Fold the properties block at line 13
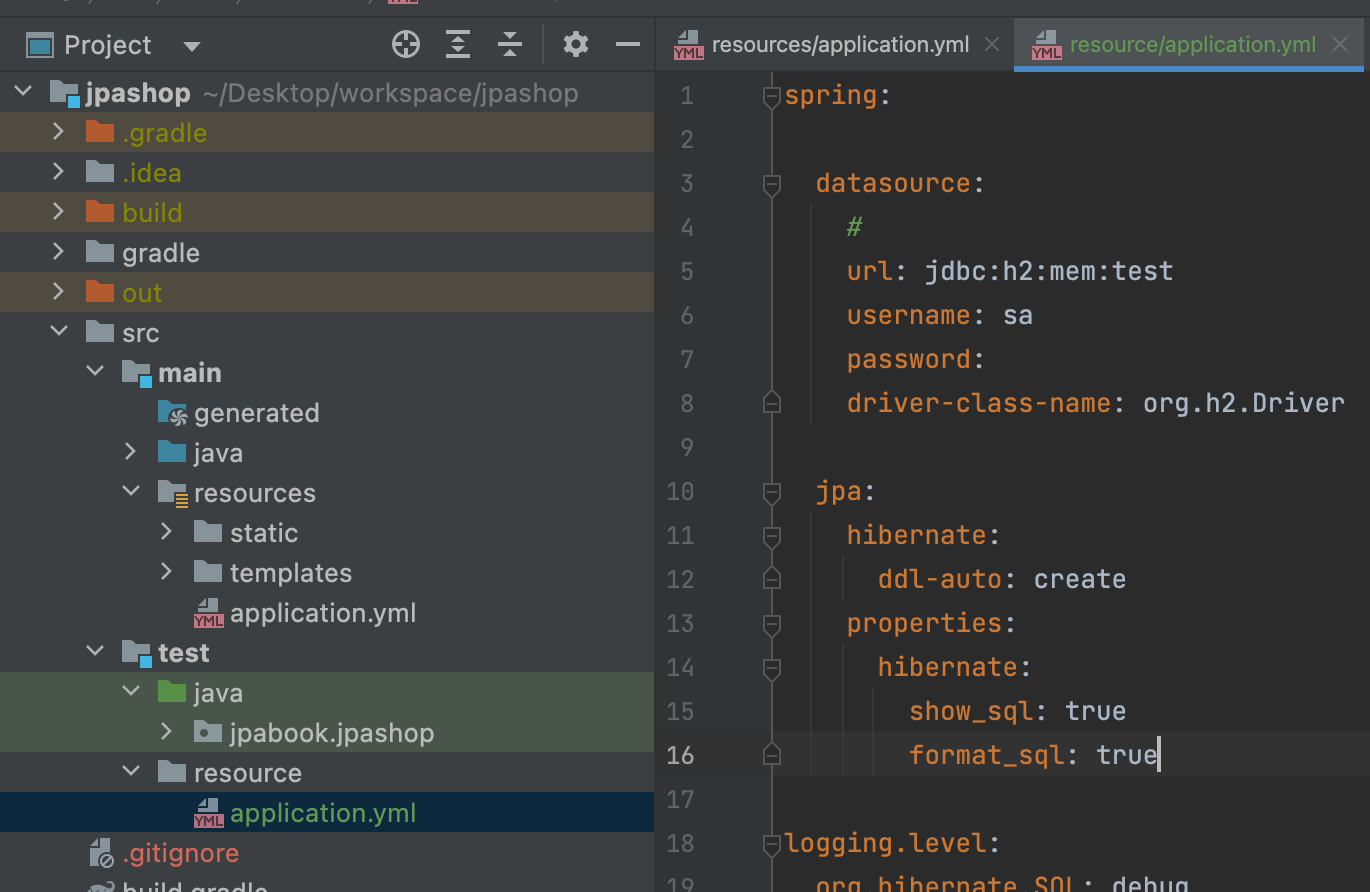Image resolution: width=1370 pixels, height=892 pixels. [771, 624]
